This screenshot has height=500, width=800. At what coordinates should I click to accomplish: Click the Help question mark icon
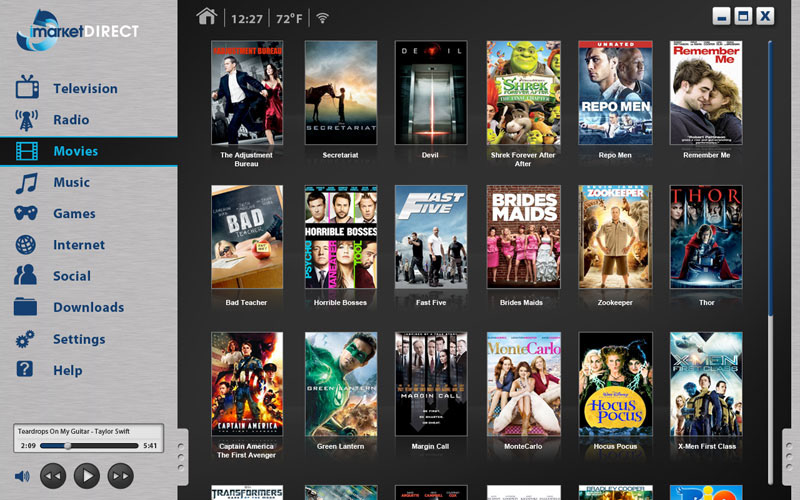pyautogui.click(x=24, y=369)
